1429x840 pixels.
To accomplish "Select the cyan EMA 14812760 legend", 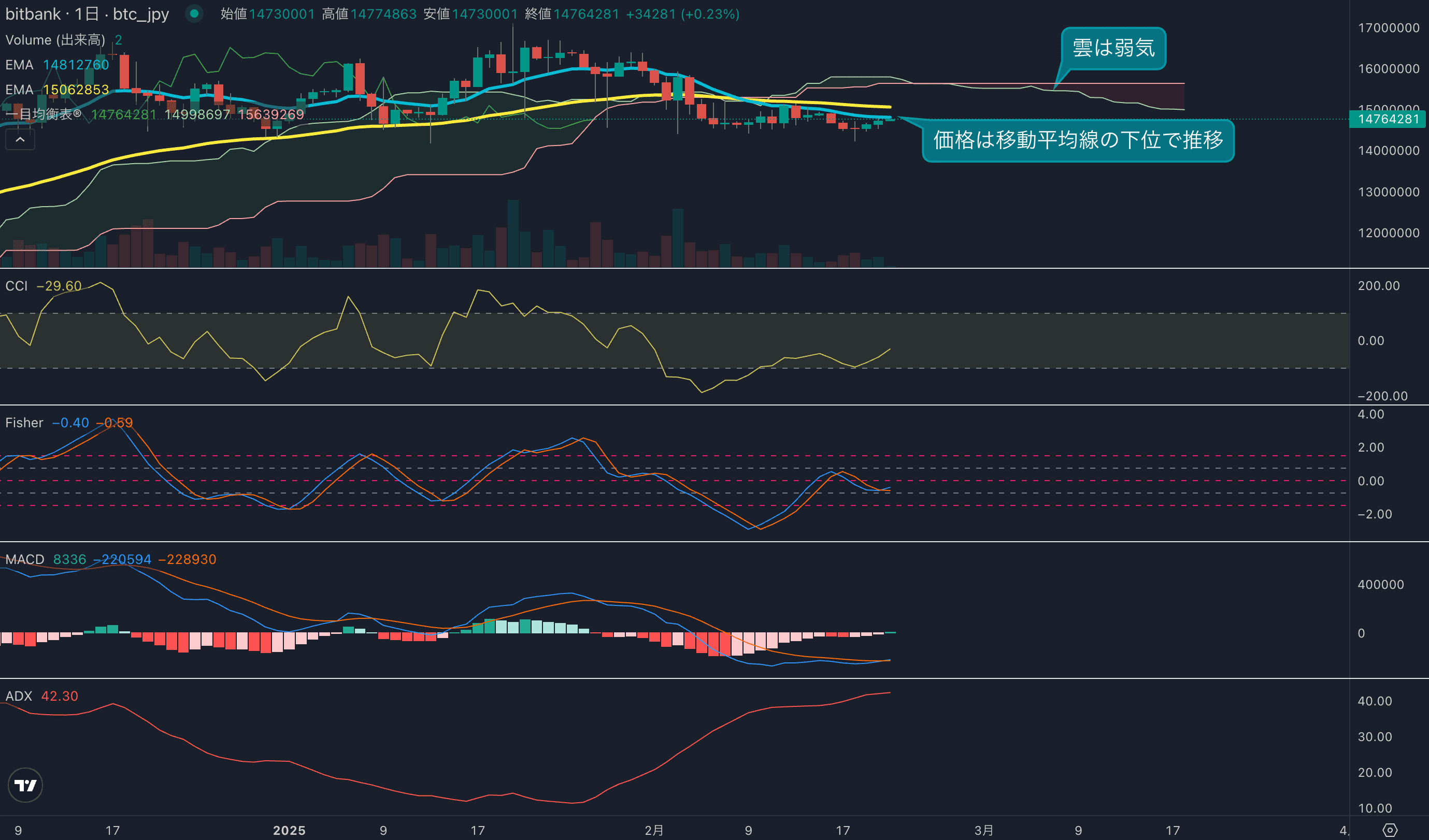I will (x=56, y=65).
